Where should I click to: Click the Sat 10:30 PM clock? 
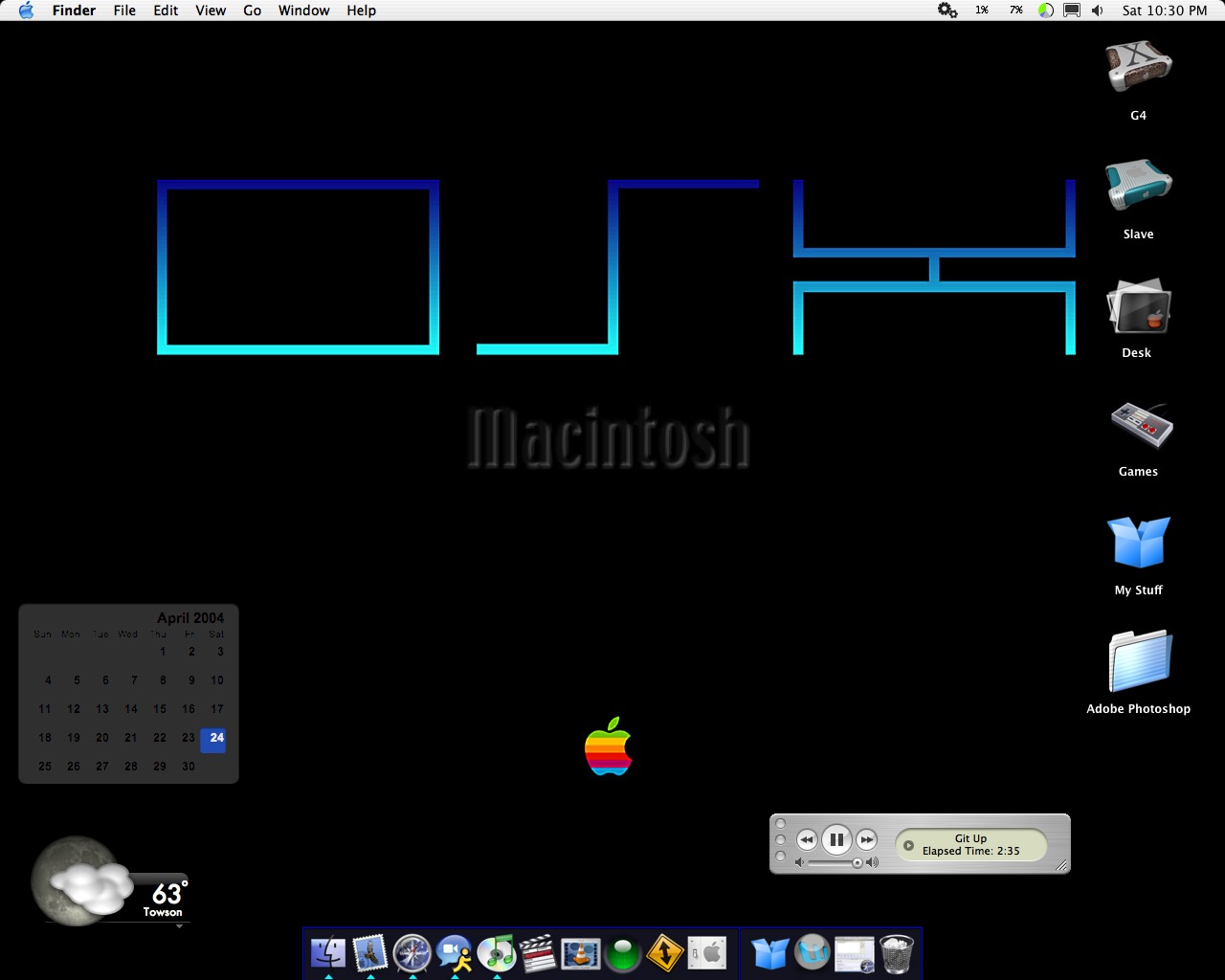[1165, 11]
